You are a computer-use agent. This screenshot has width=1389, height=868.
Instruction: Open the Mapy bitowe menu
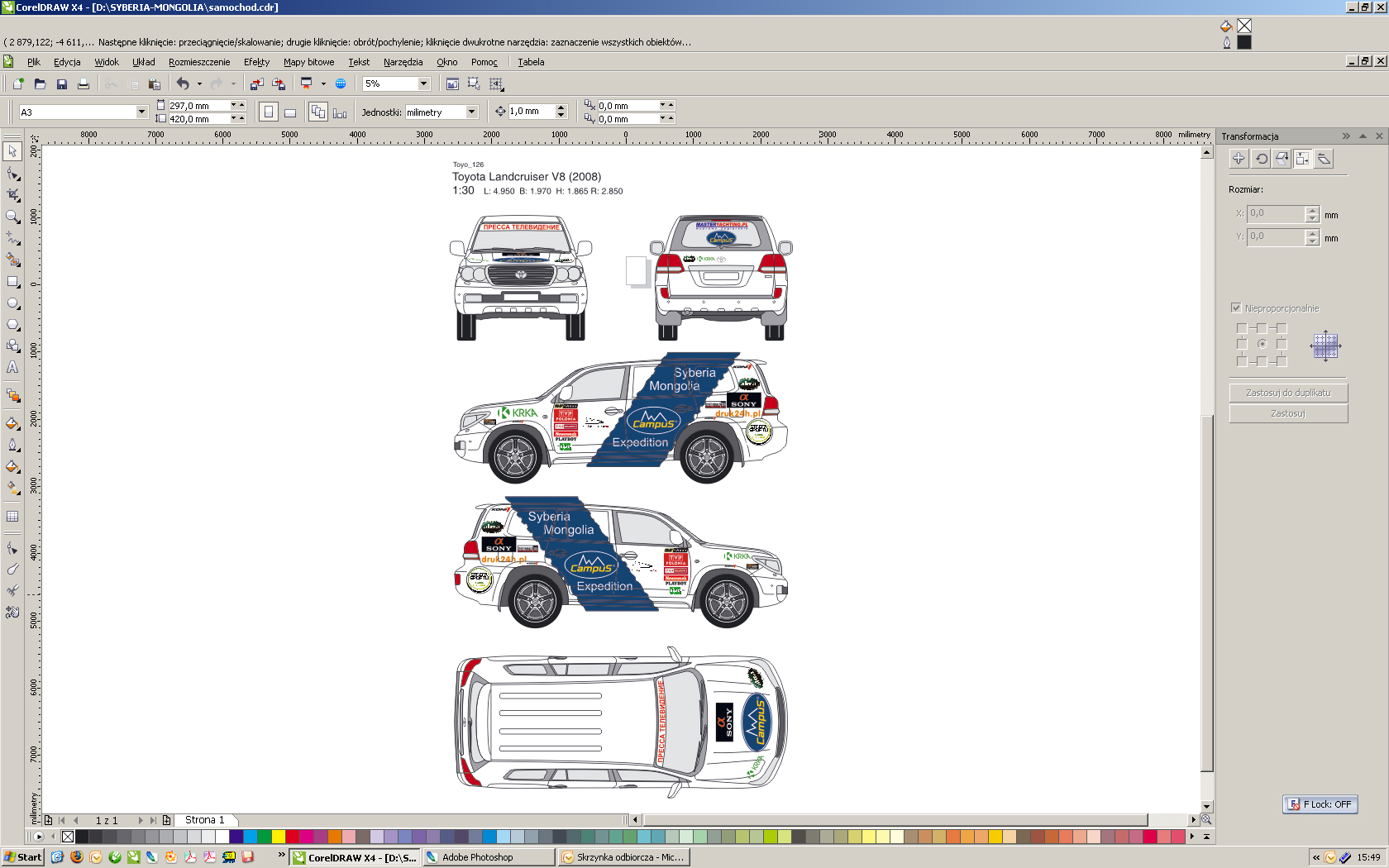[x=309, y=62]
